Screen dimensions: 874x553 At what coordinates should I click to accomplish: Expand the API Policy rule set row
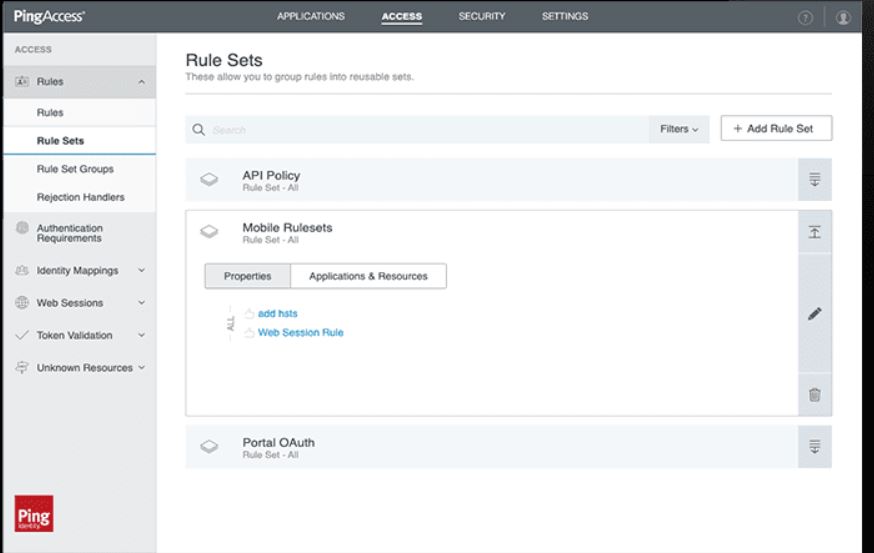coord(814,180)
